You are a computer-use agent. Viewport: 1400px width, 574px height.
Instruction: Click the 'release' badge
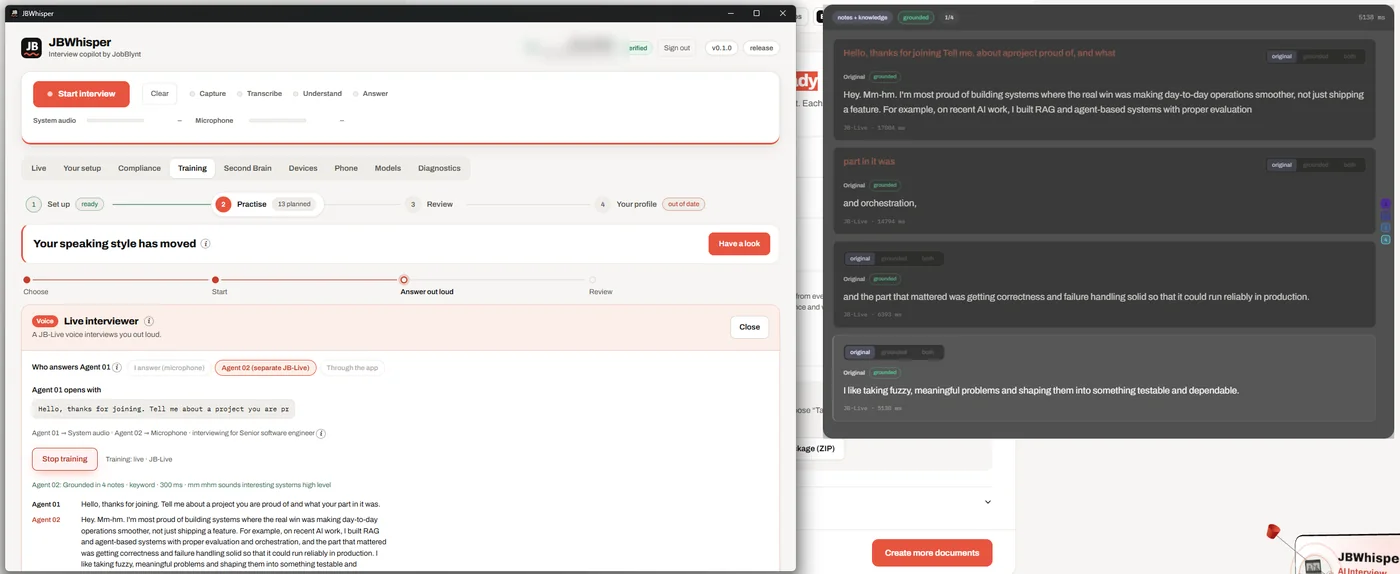[761, 48]
